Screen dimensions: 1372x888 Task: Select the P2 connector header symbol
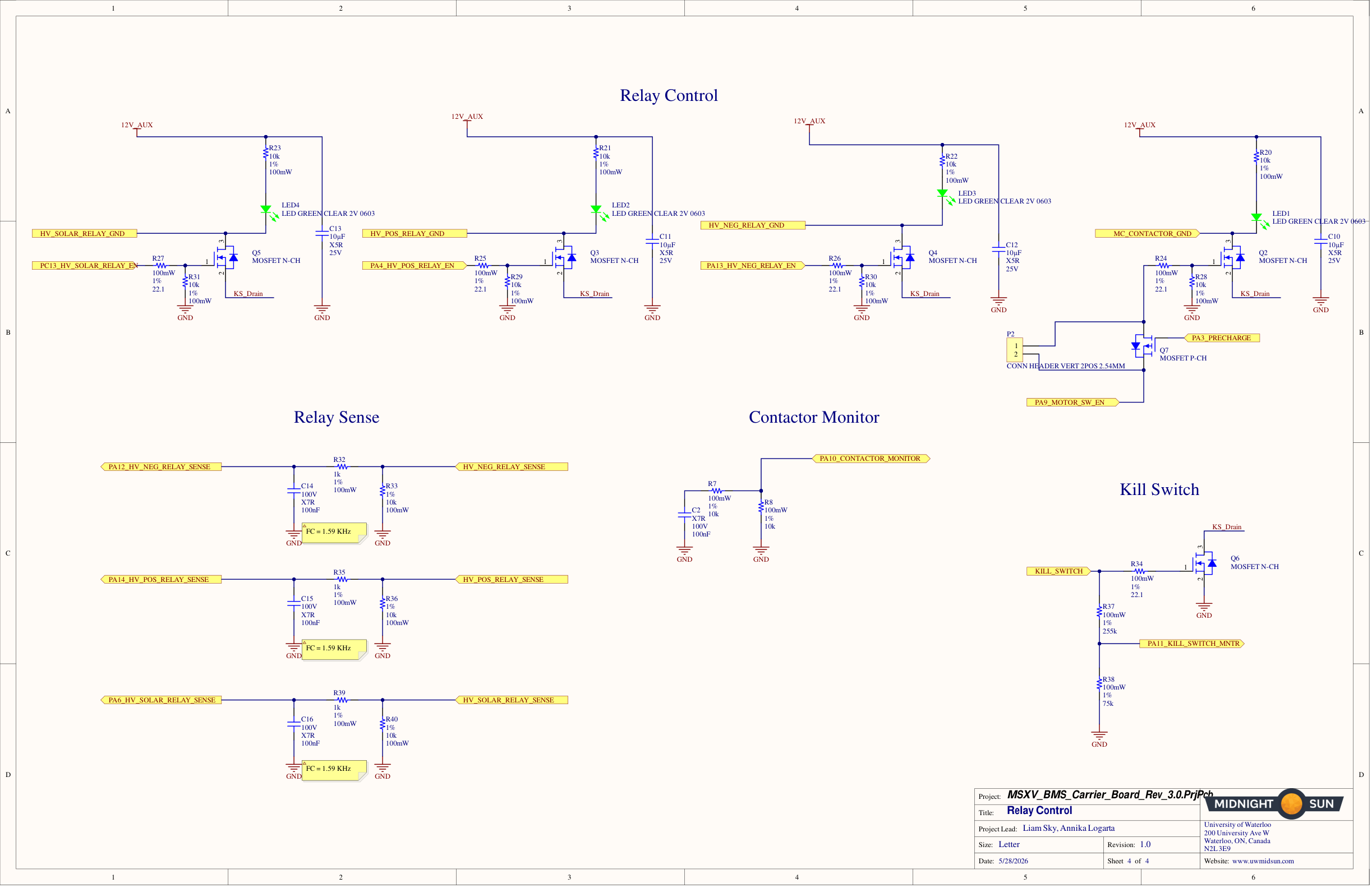point(1015,350)
